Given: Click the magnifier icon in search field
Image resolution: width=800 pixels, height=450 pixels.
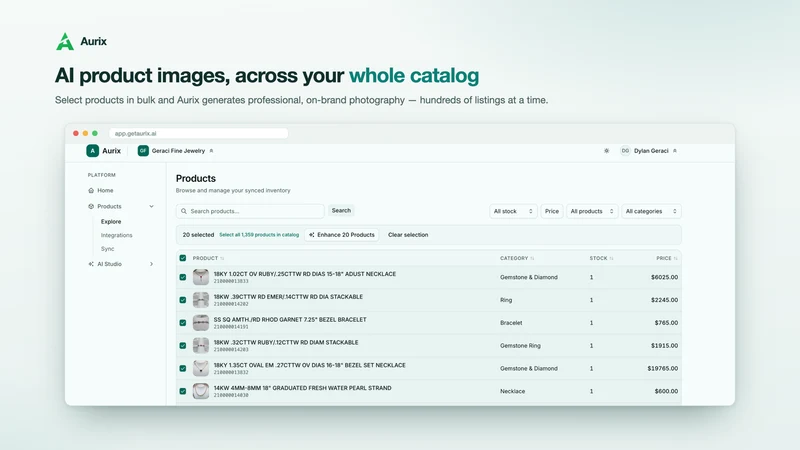Looking at the screenshot, I should [184, 211].
